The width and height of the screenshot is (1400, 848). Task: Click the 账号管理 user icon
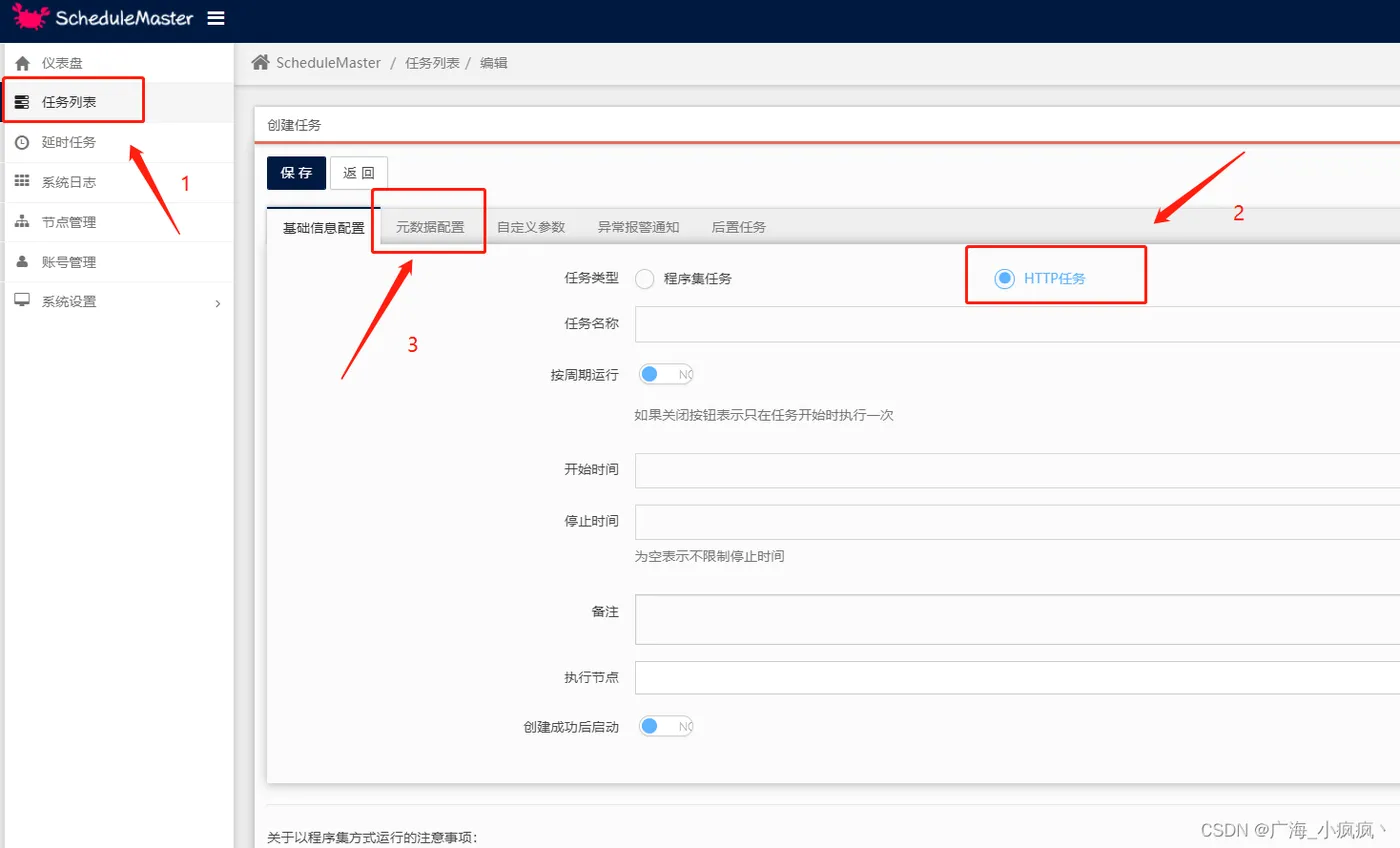tap(22, 262)
